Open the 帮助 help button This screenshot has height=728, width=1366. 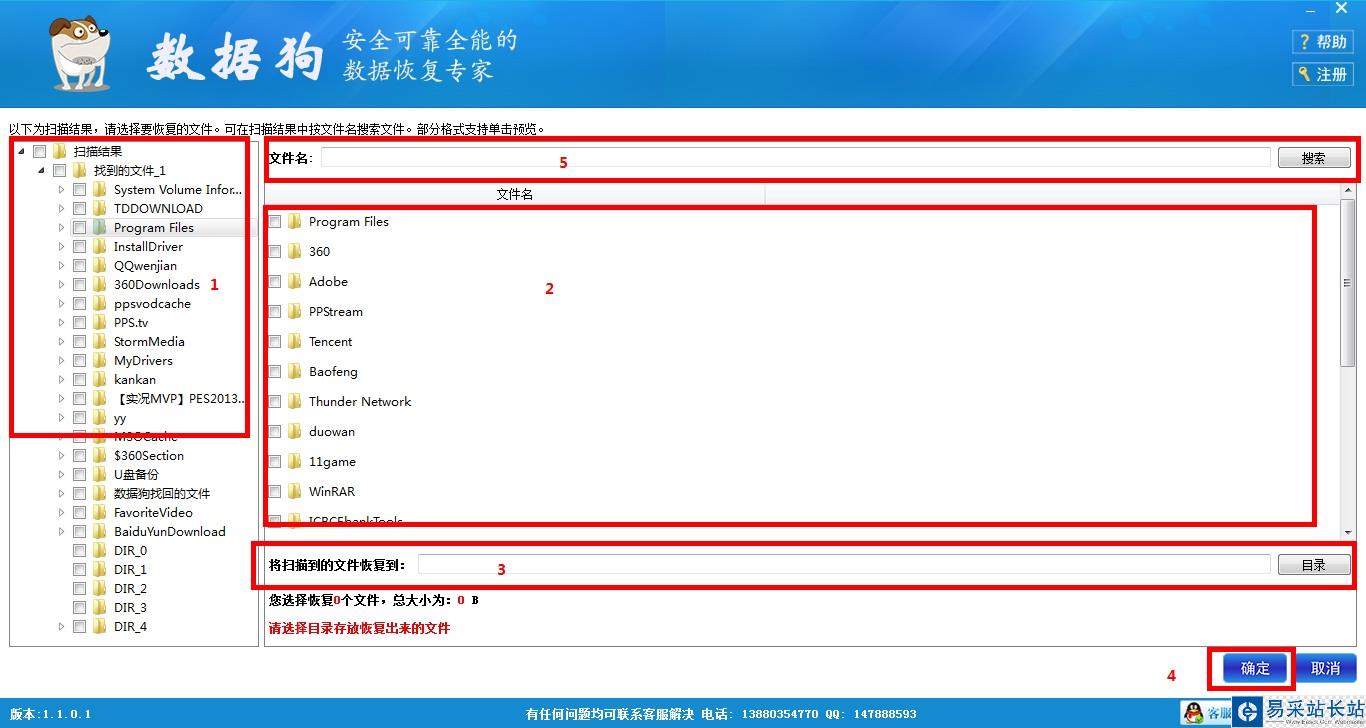click(1323, 42)
